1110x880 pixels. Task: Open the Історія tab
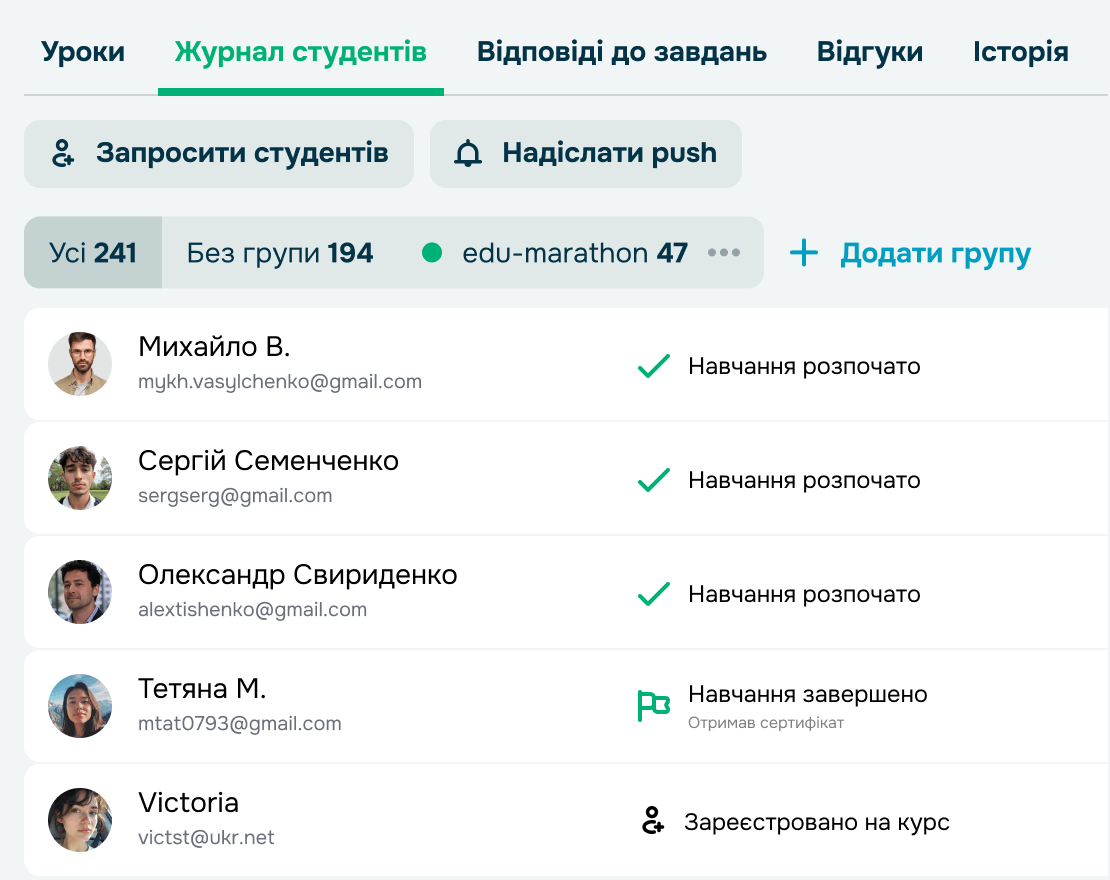coord(1020,51)
